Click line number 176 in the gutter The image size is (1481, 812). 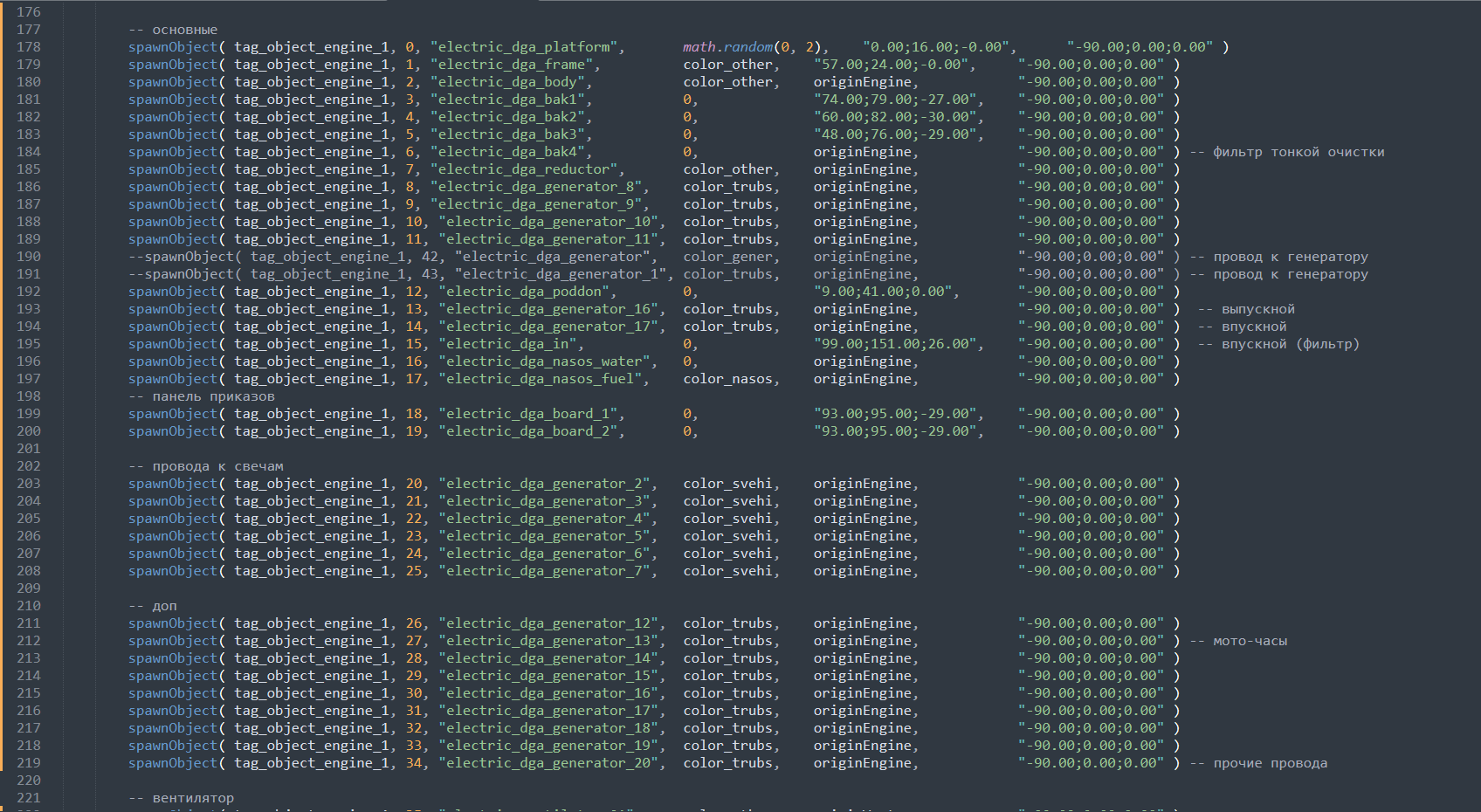[x=29, y=12]
